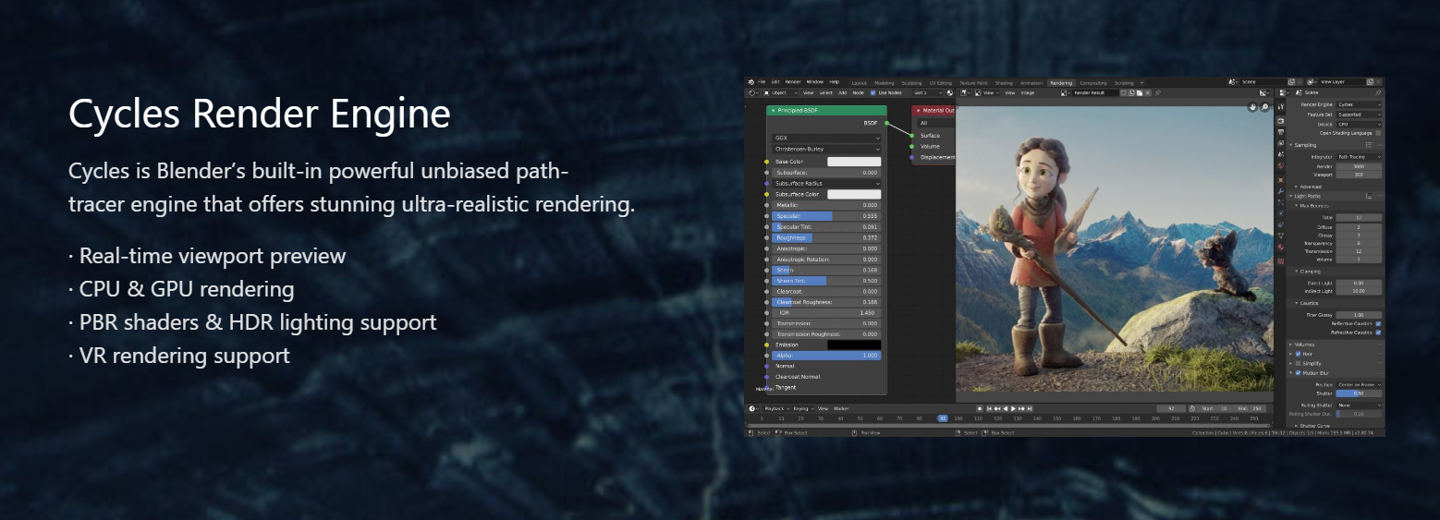The image size is (1440, 520).
Task: Open the Feature Set Supported dropdown
Action: click(1359, 114)
